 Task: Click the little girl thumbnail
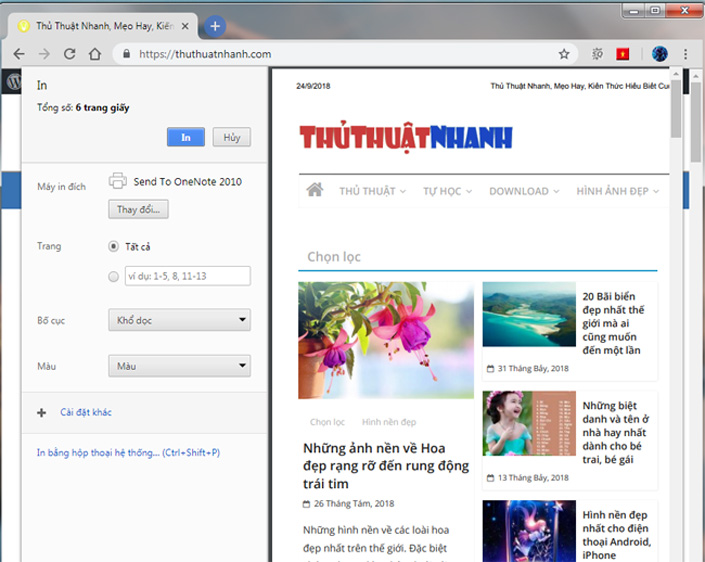coord(529,424)
